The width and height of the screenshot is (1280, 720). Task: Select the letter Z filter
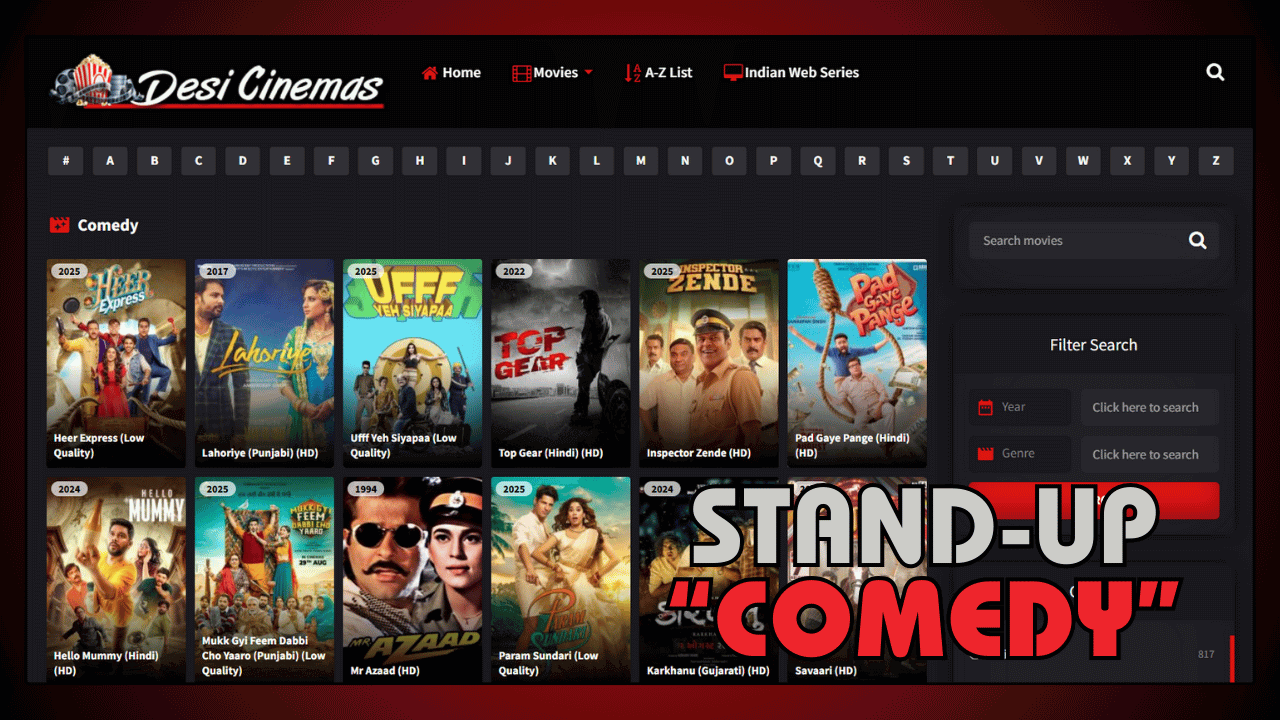tap(1215, 161)
